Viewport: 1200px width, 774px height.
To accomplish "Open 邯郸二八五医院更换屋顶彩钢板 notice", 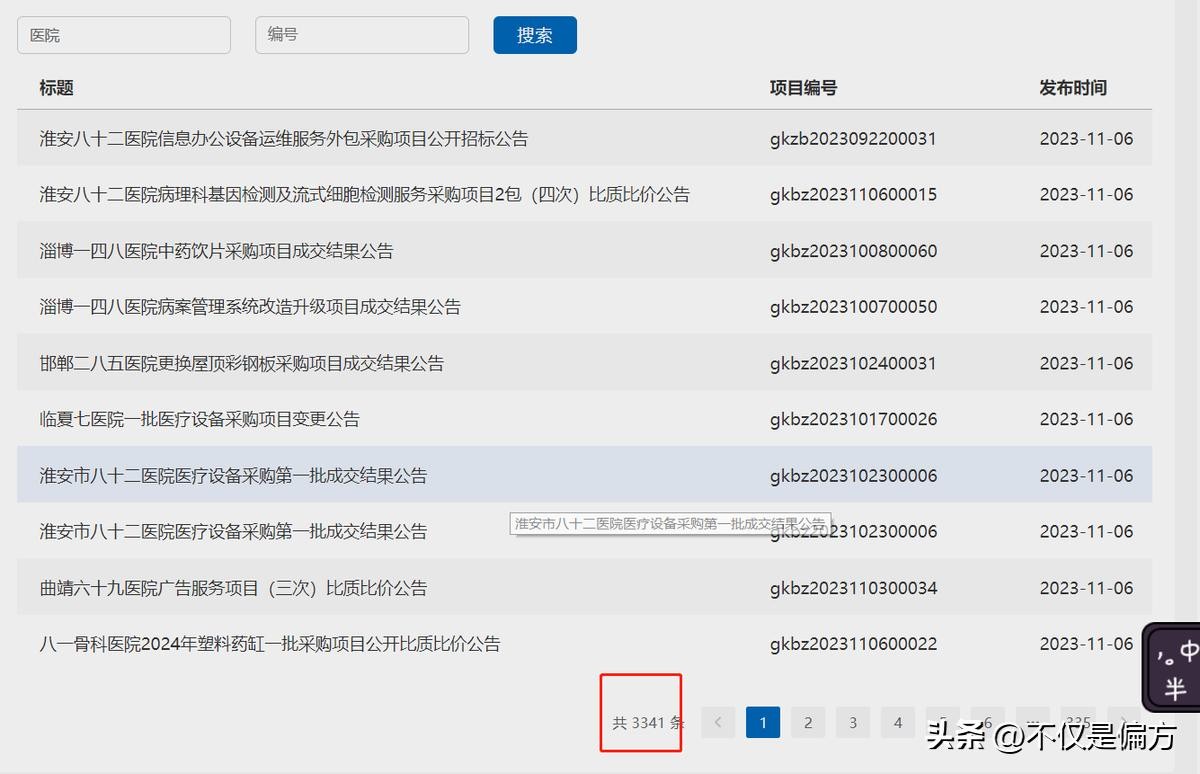I will coord(242,363).
